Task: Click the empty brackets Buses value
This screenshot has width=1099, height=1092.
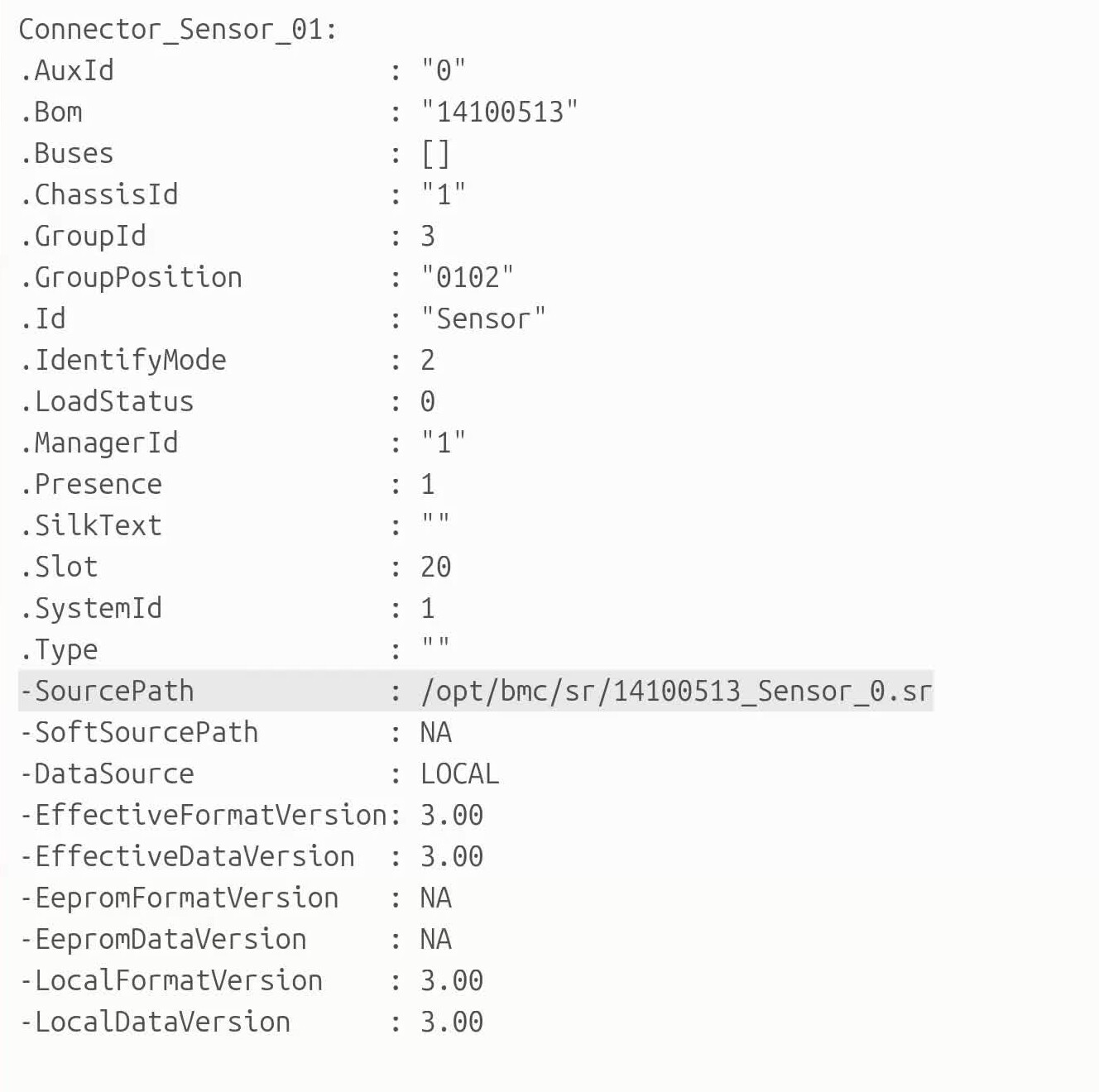Action: 435,153
